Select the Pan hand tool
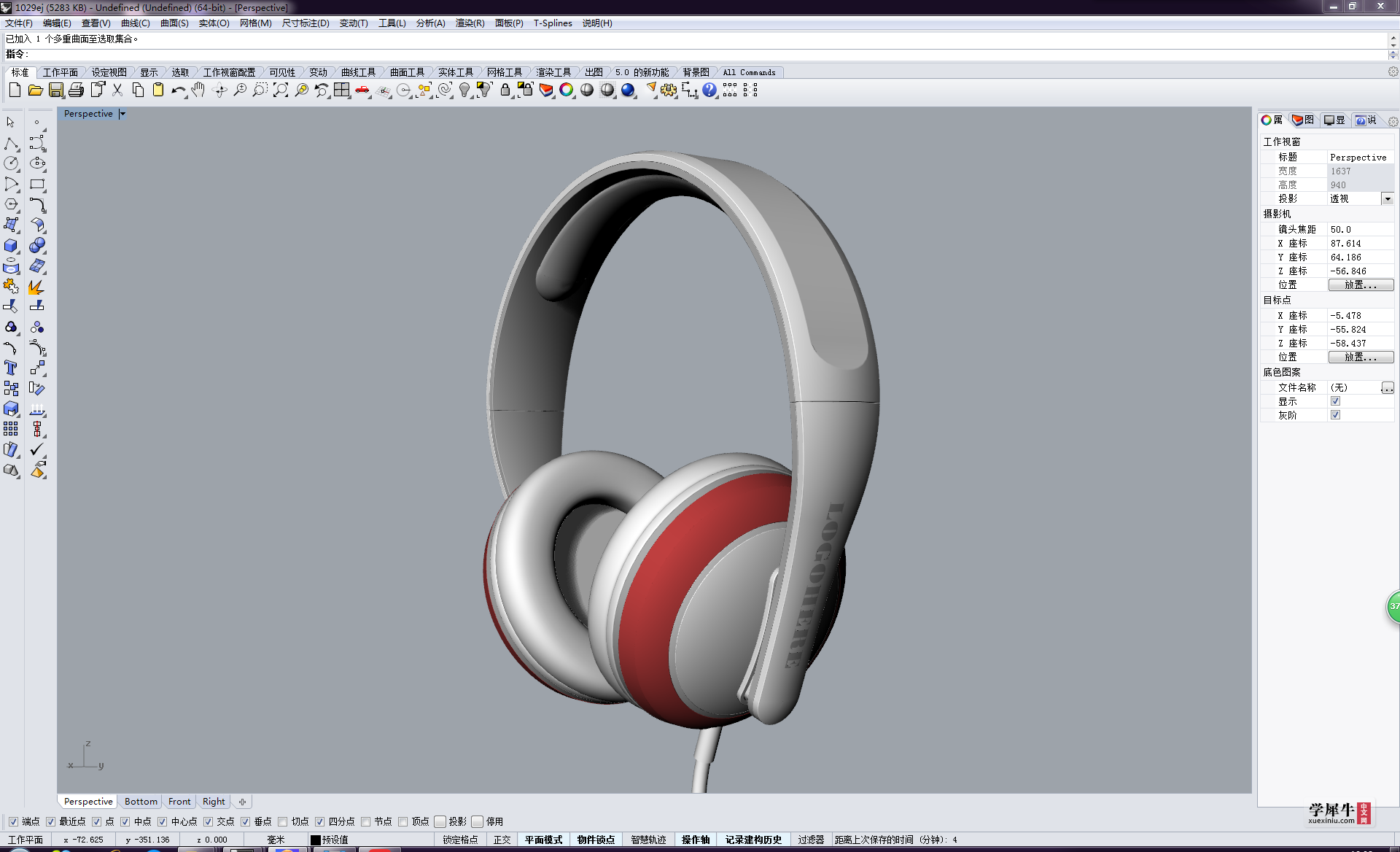This screenshot has width=1400, height=852. tap(198, 90)
